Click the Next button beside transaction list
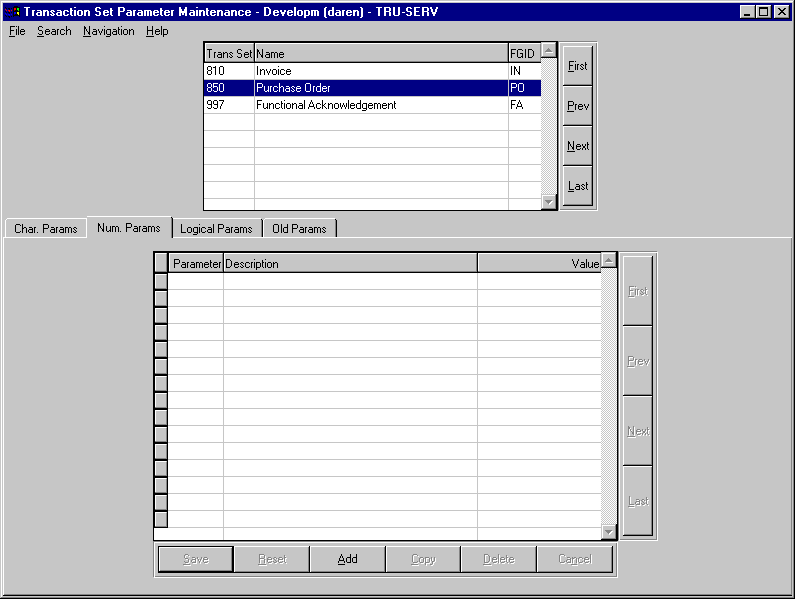This screenshot has height=599, width=795. point(578,146)
